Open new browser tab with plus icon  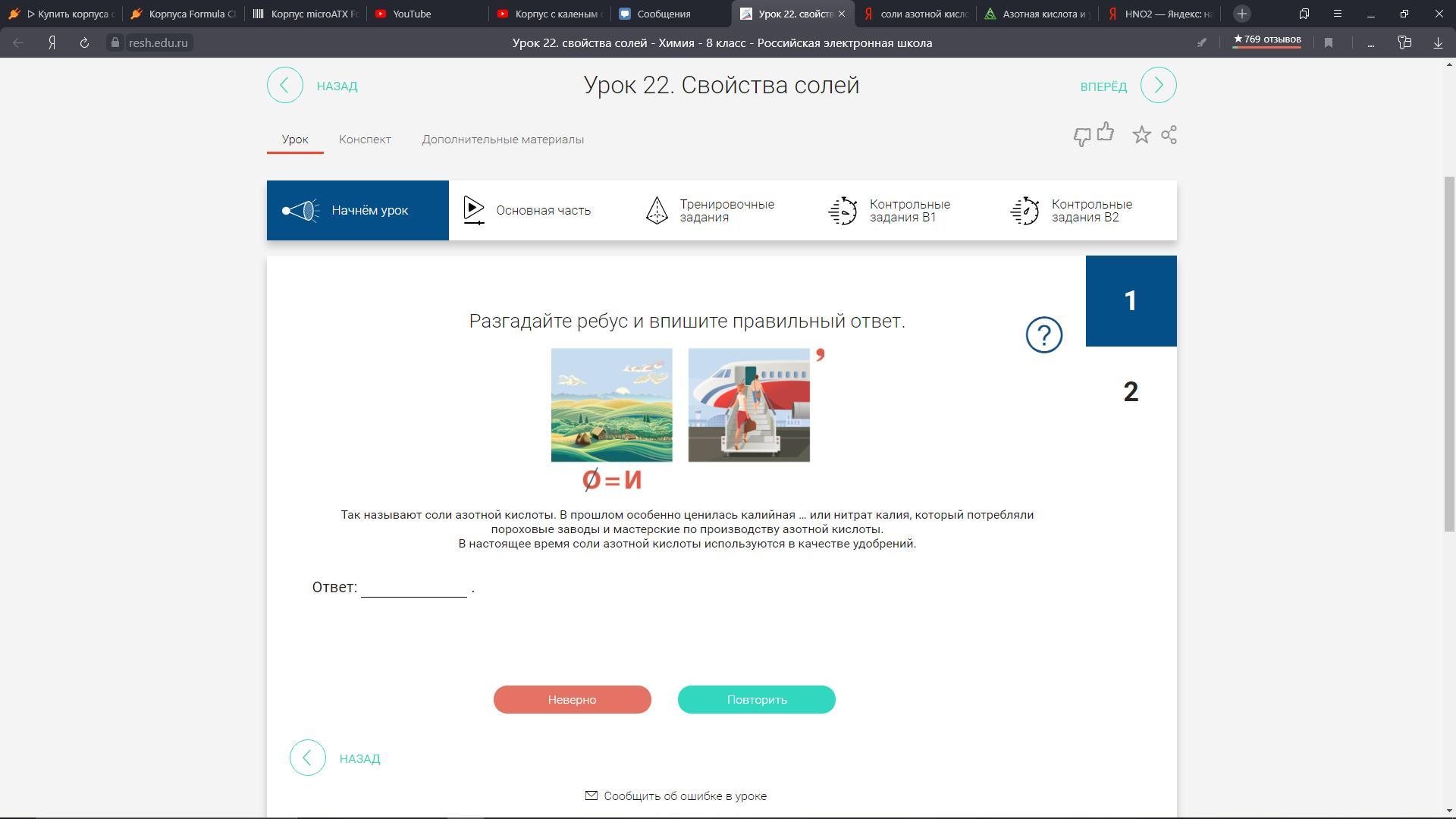pyautogui.click(x=1241, y=14)
